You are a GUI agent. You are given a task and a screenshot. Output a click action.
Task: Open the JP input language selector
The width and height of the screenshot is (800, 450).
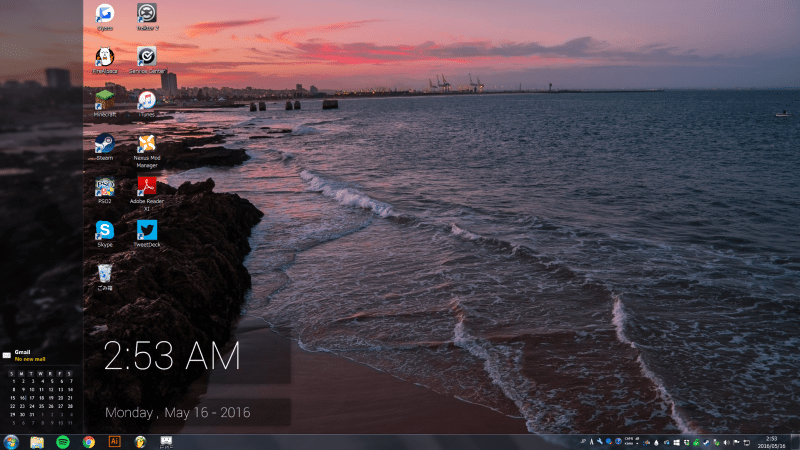click(582, 441)
